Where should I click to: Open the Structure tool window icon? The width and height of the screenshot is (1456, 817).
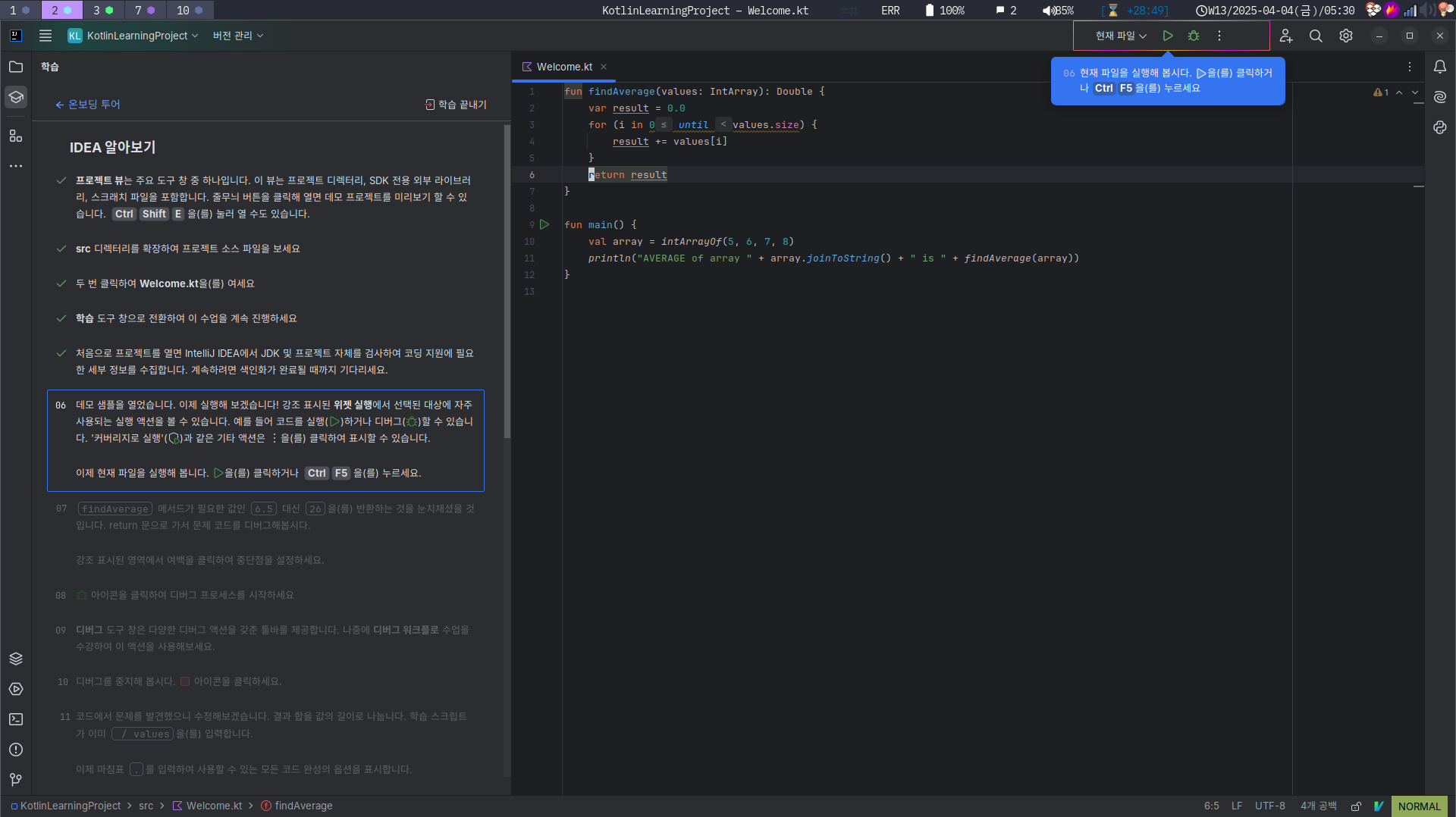[16, 136]
